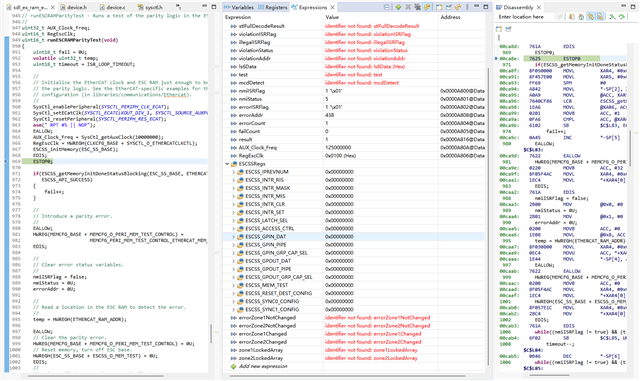The width and height of the screenshot is (640, 381).
Task: Select zone2LockedArray expression row
Action: point(354,358)
